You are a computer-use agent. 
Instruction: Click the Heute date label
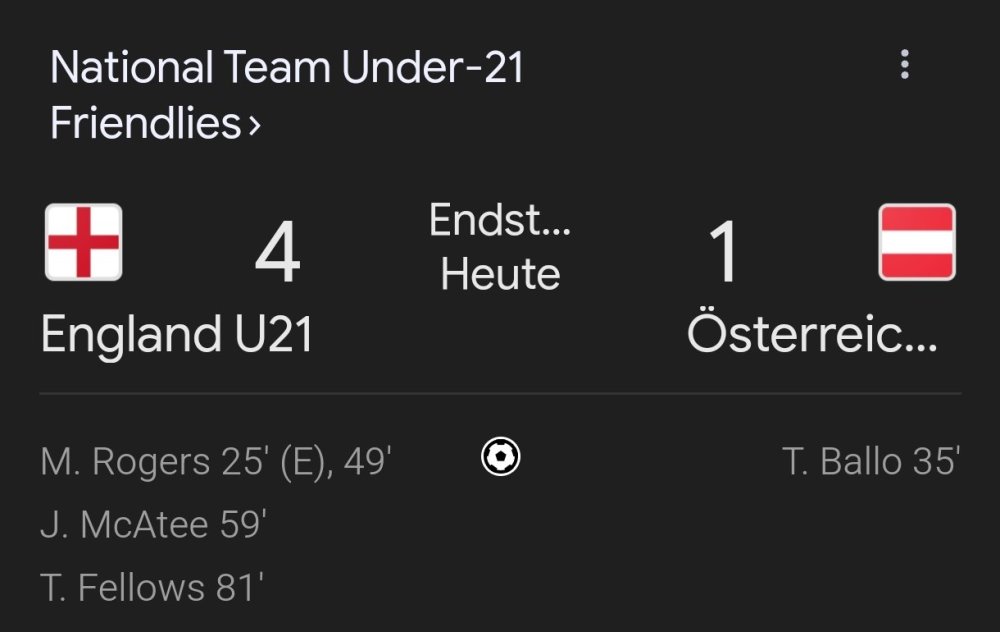point(500,274)
